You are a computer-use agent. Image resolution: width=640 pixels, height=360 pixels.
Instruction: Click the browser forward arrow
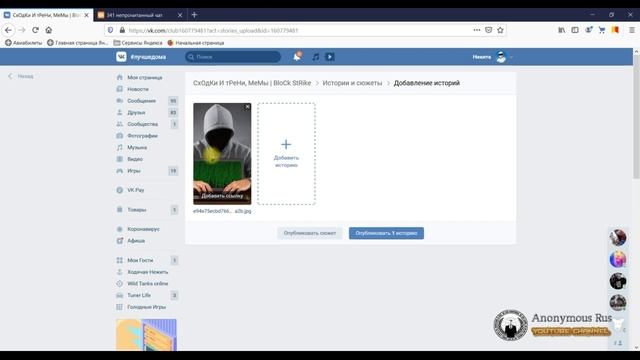[22, 30]
